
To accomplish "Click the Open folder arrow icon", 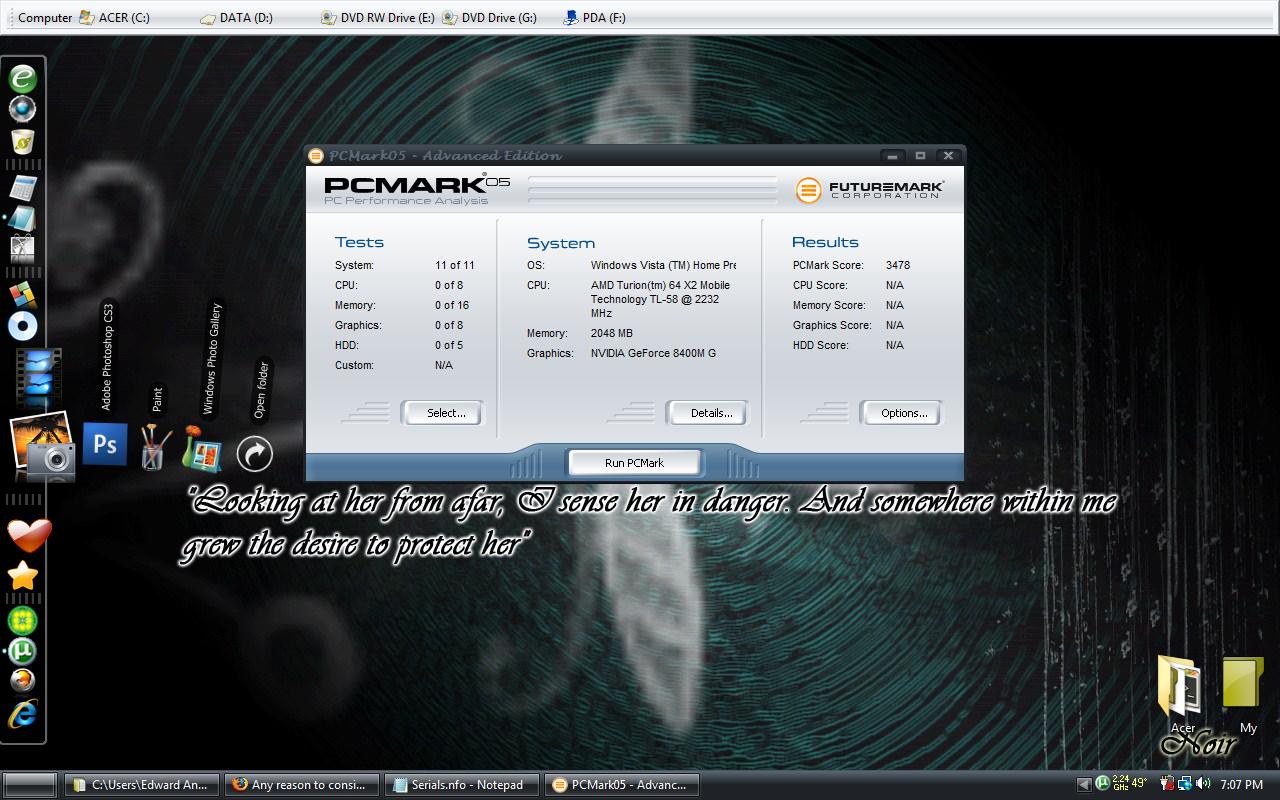I will pos(254,454).
